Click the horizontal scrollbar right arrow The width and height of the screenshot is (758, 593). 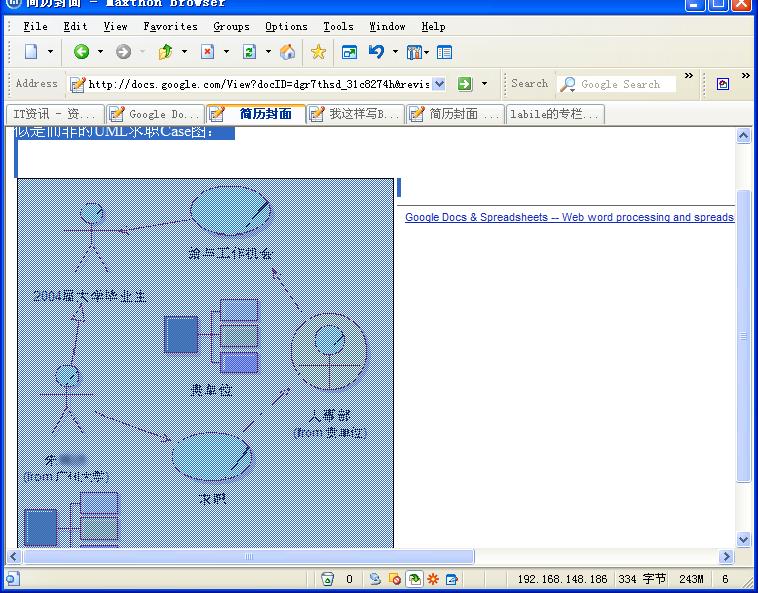726,556
